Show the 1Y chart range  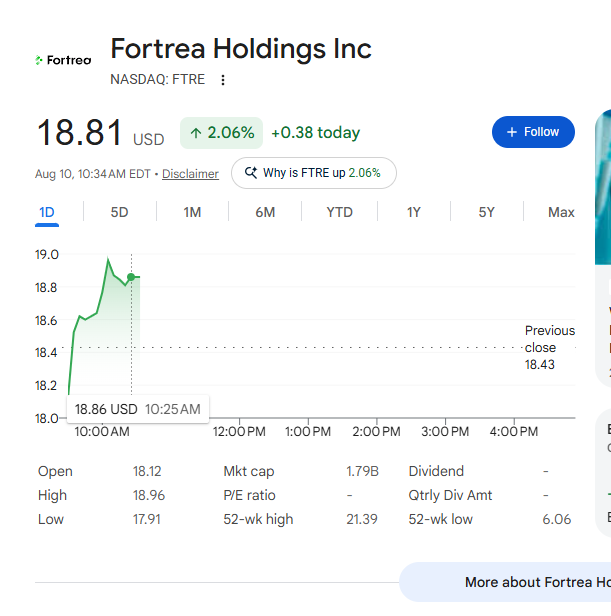click(414, 213)
